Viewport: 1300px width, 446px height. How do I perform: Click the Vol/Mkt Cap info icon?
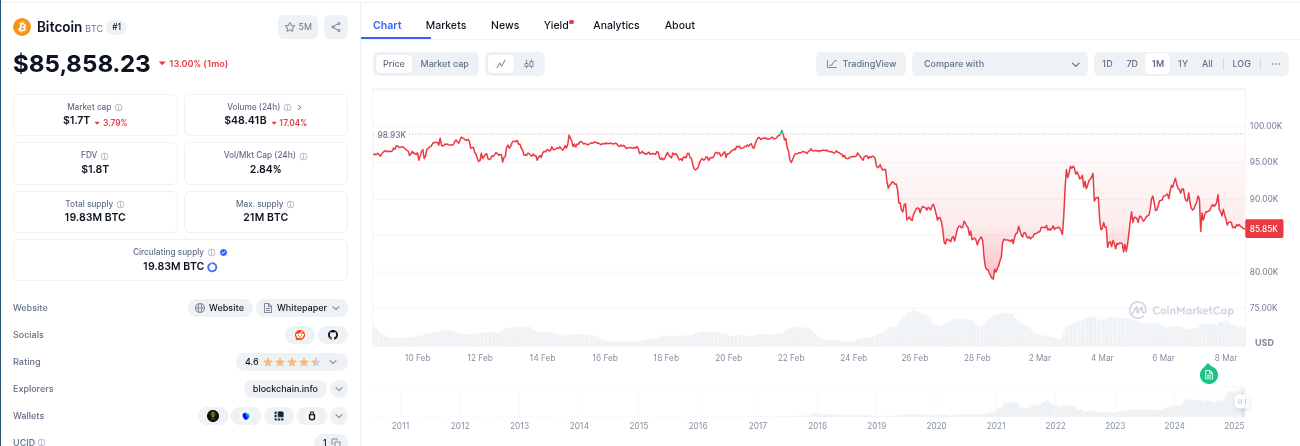click(x=304, y=156)
